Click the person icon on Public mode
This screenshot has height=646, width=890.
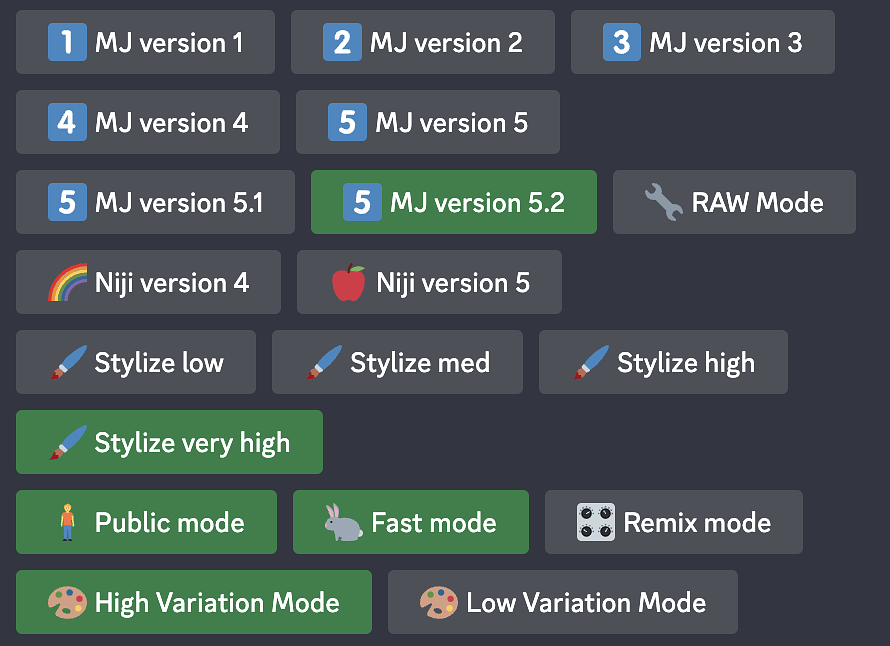click(67, 523)
